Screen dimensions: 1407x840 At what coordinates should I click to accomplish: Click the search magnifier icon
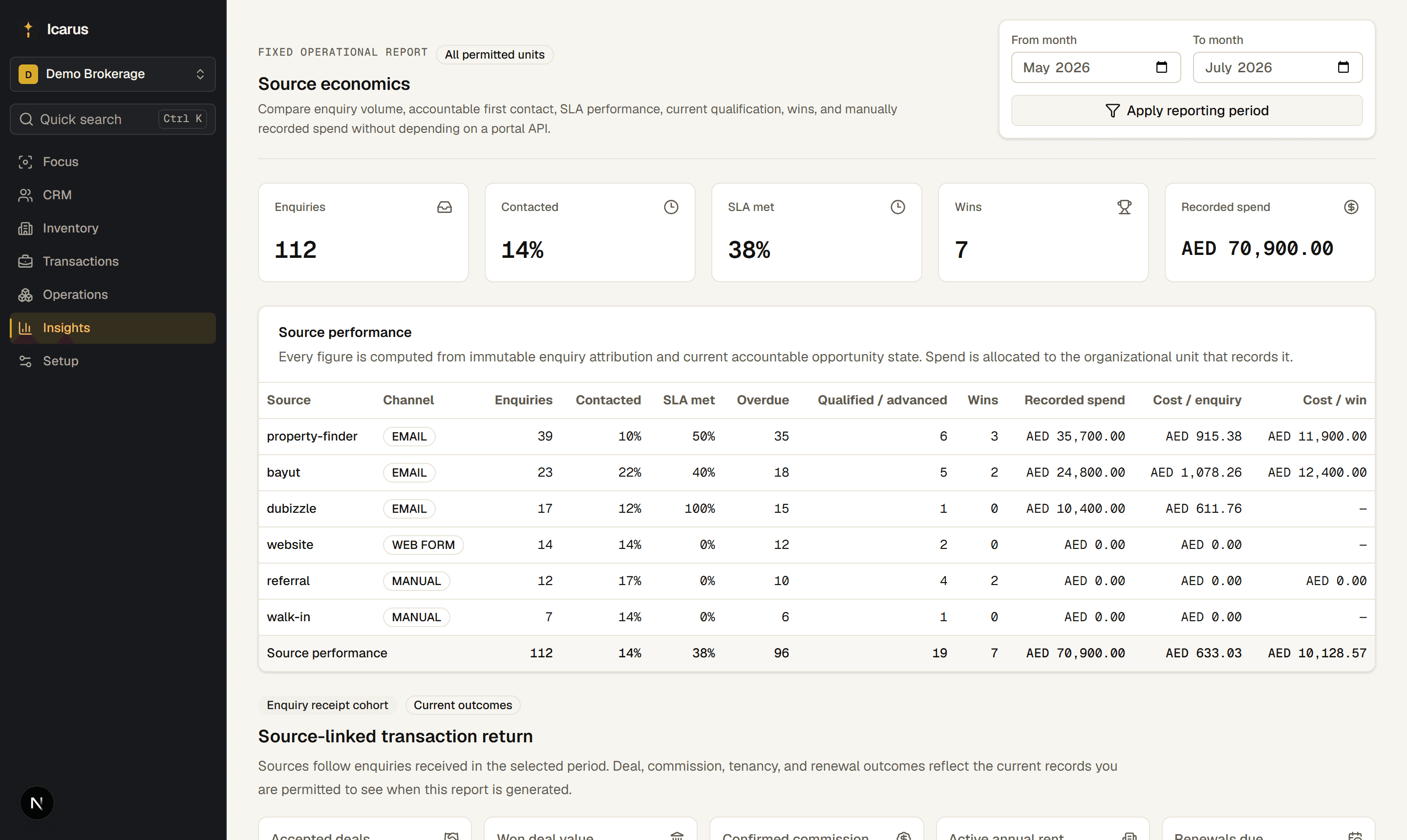[x=26, y=119]
